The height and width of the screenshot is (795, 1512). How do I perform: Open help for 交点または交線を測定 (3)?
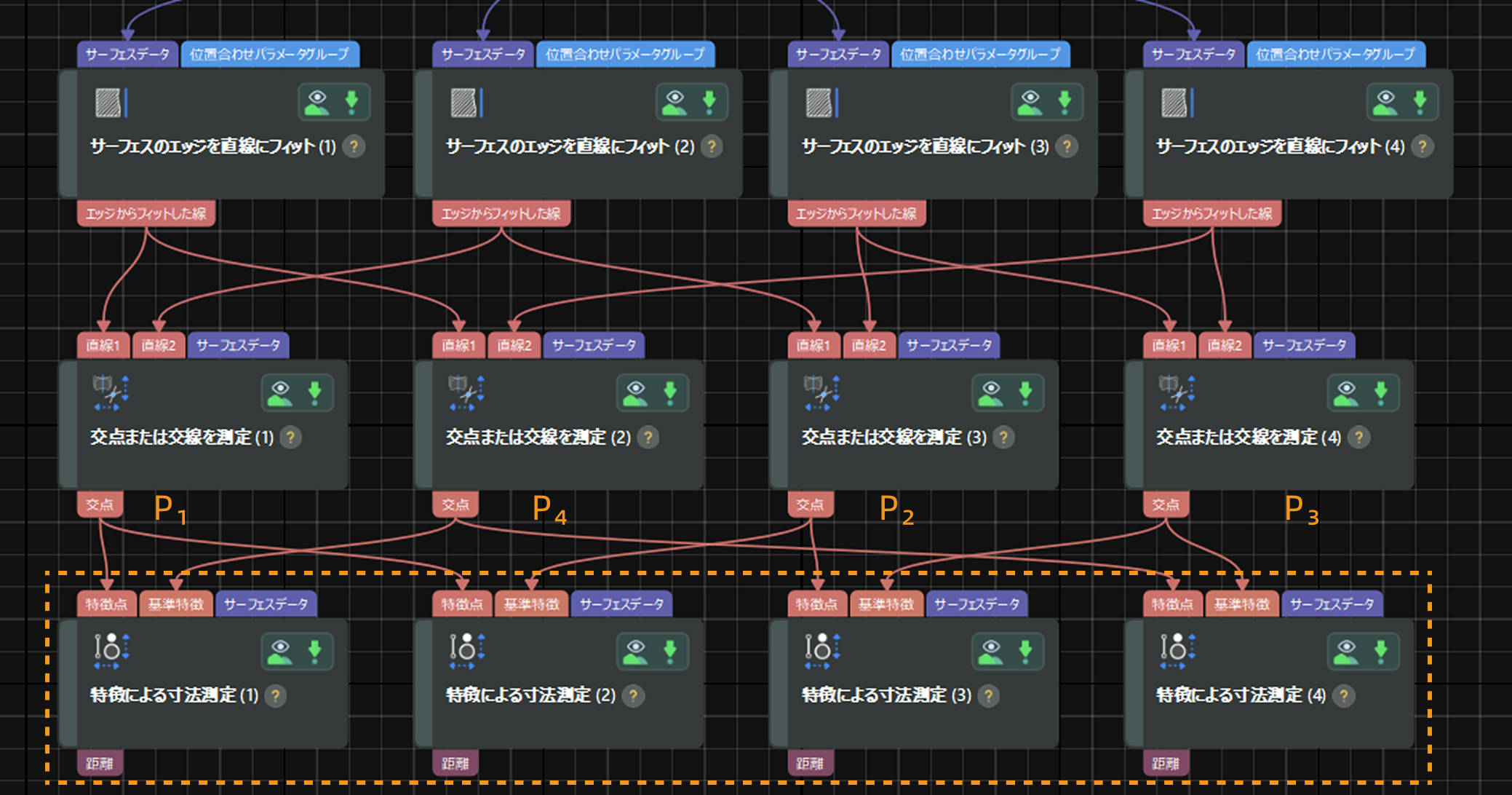click(x=1003, y=438)
